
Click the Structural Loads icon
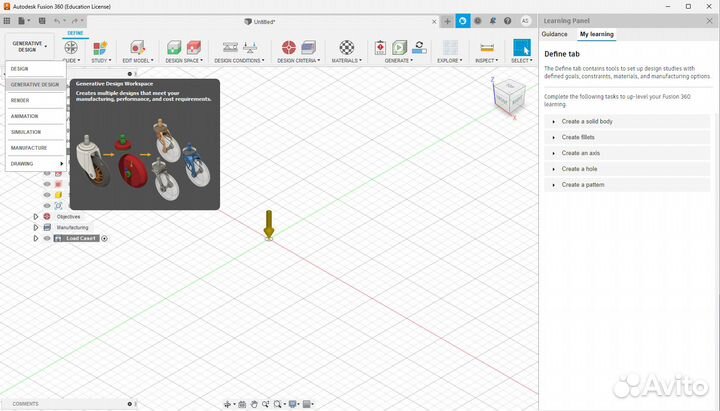(x=250, y=47)
